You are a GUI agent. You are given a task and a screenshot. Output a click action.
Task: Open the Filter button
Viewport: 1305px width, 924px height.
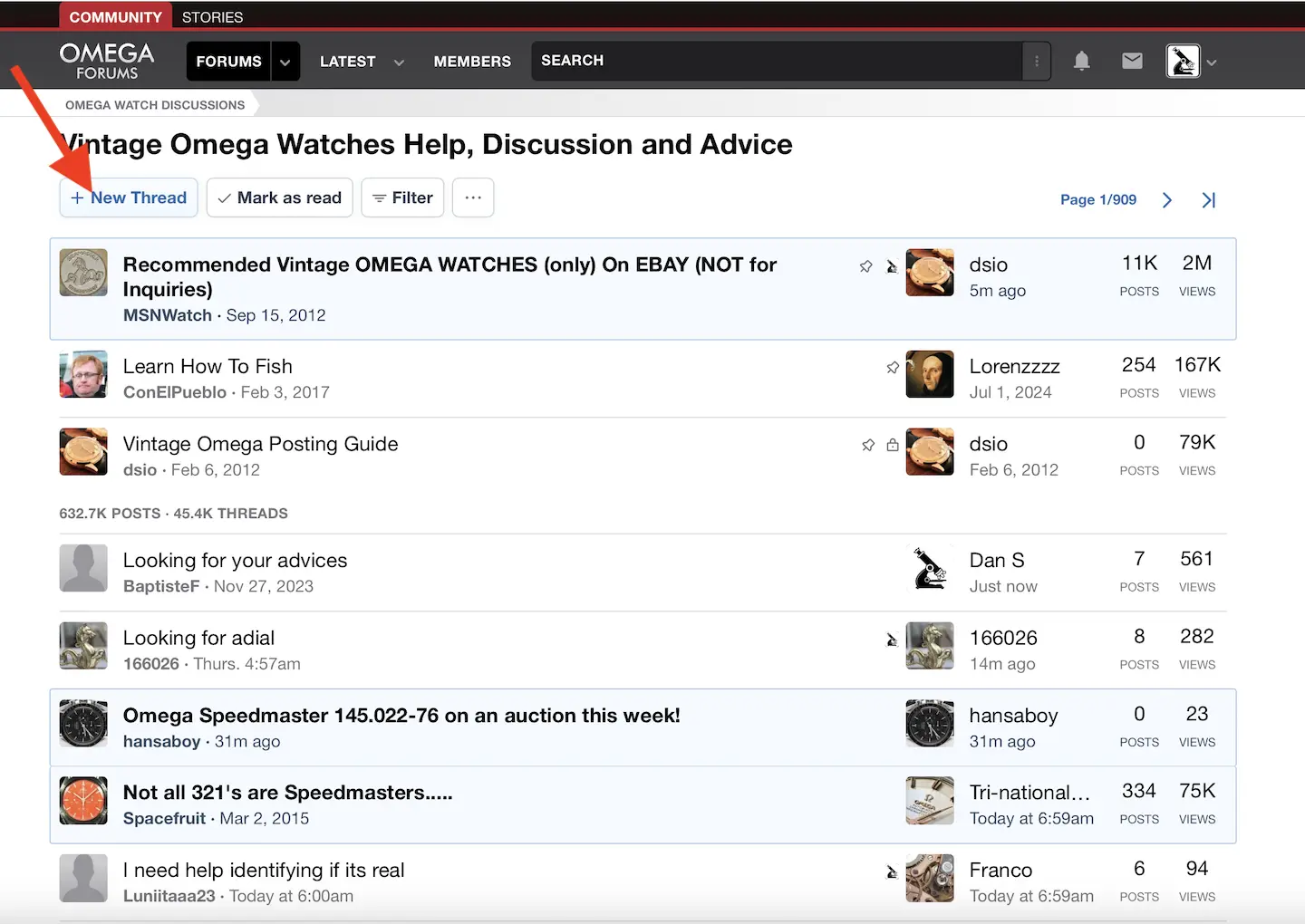(x=402, y=197)
